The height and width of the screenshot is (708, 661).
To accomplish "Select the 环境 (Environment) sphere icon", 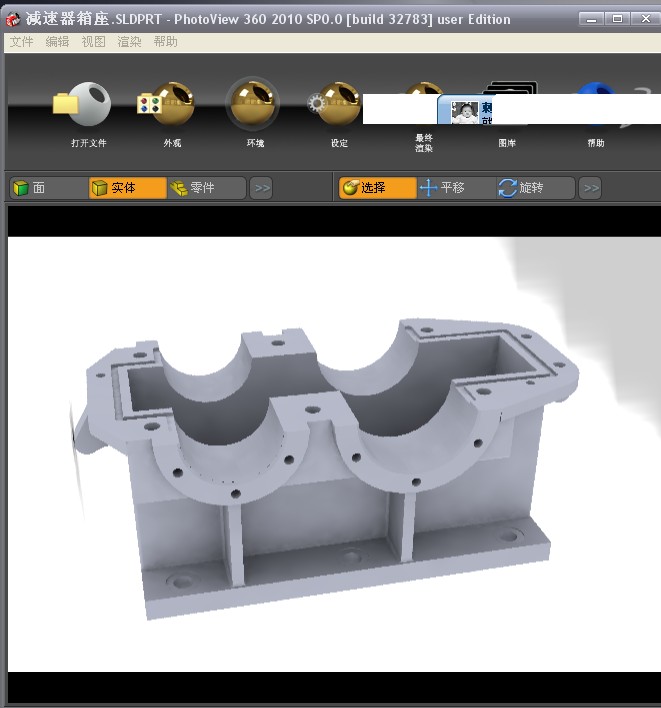I will [x=253, y=103].
